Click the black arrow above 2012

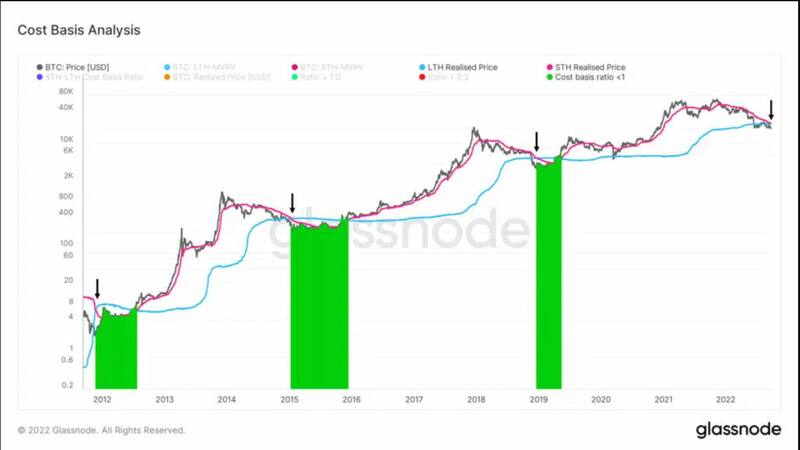pos(97,289)
